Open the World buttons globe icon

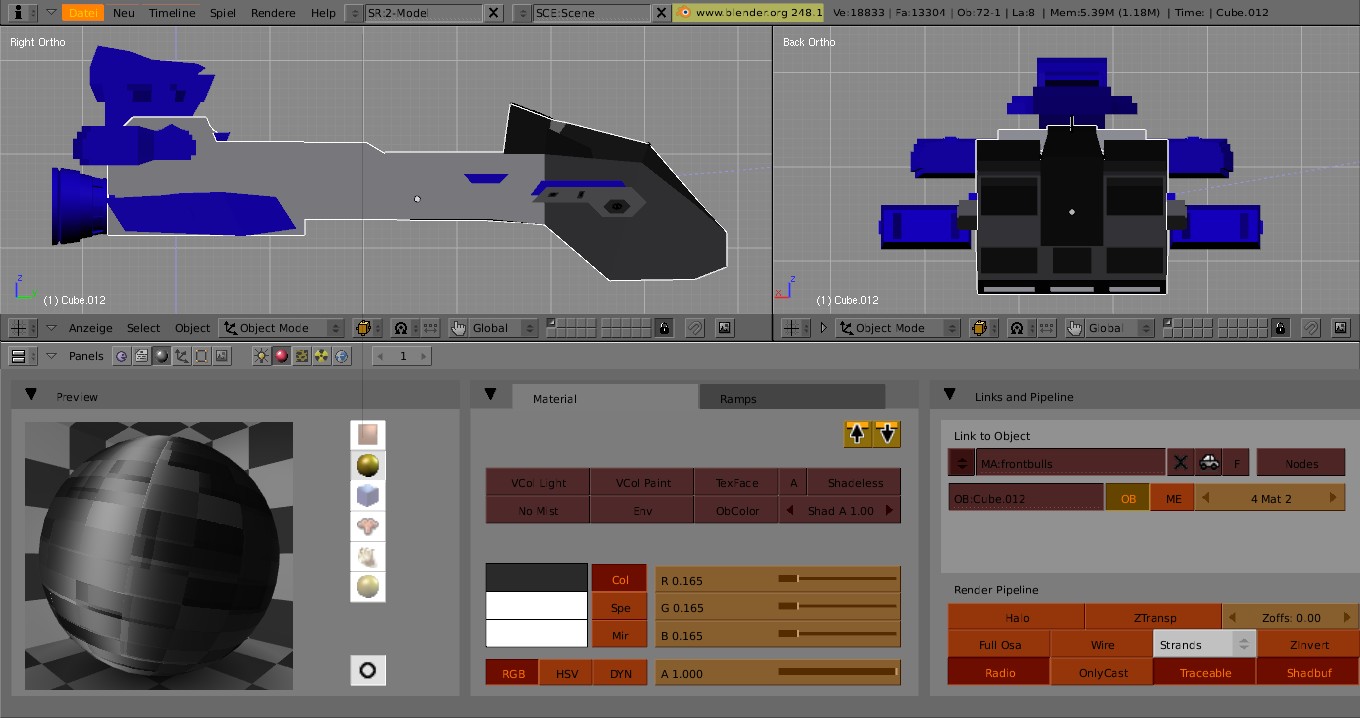(x=342, y=356)
